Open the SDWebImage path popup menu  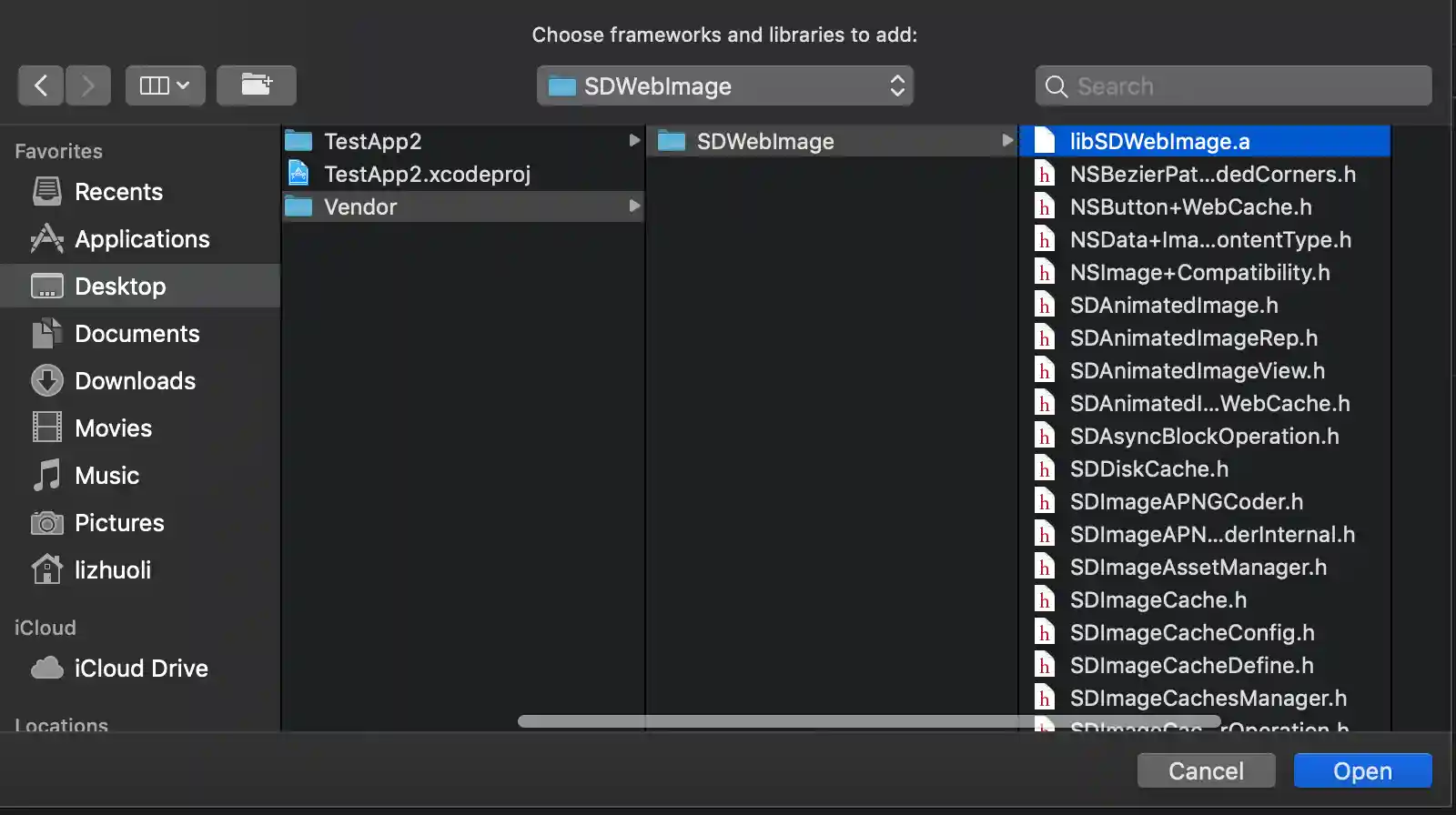point(724,86)
